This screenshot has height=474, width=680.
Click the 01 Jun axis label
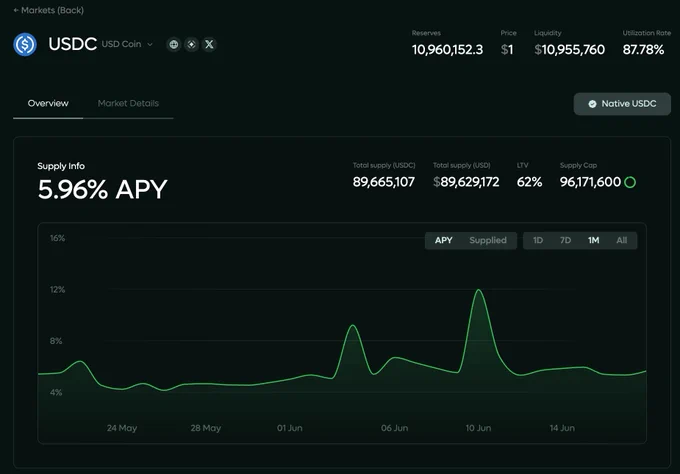290,428
